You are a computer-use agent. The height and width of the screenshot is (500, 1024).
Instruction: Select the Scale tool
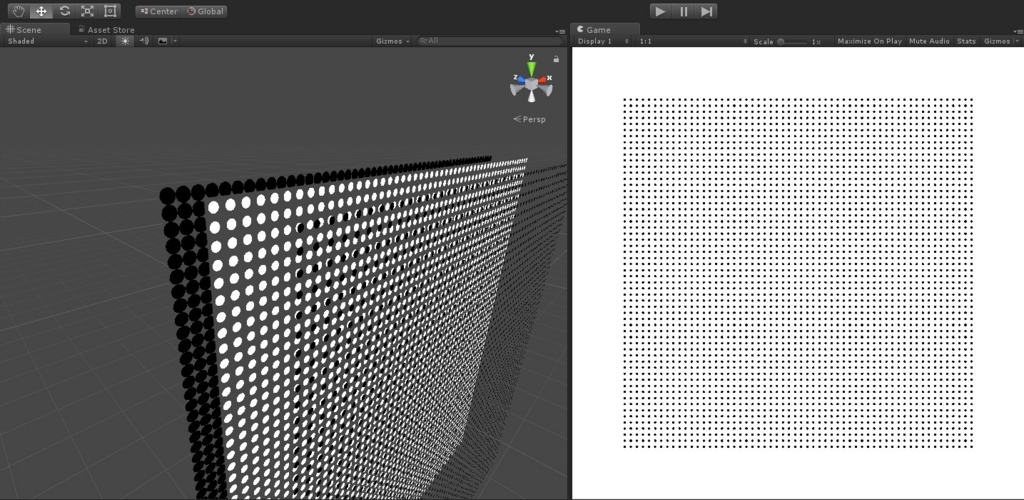(x=87, y=11)
